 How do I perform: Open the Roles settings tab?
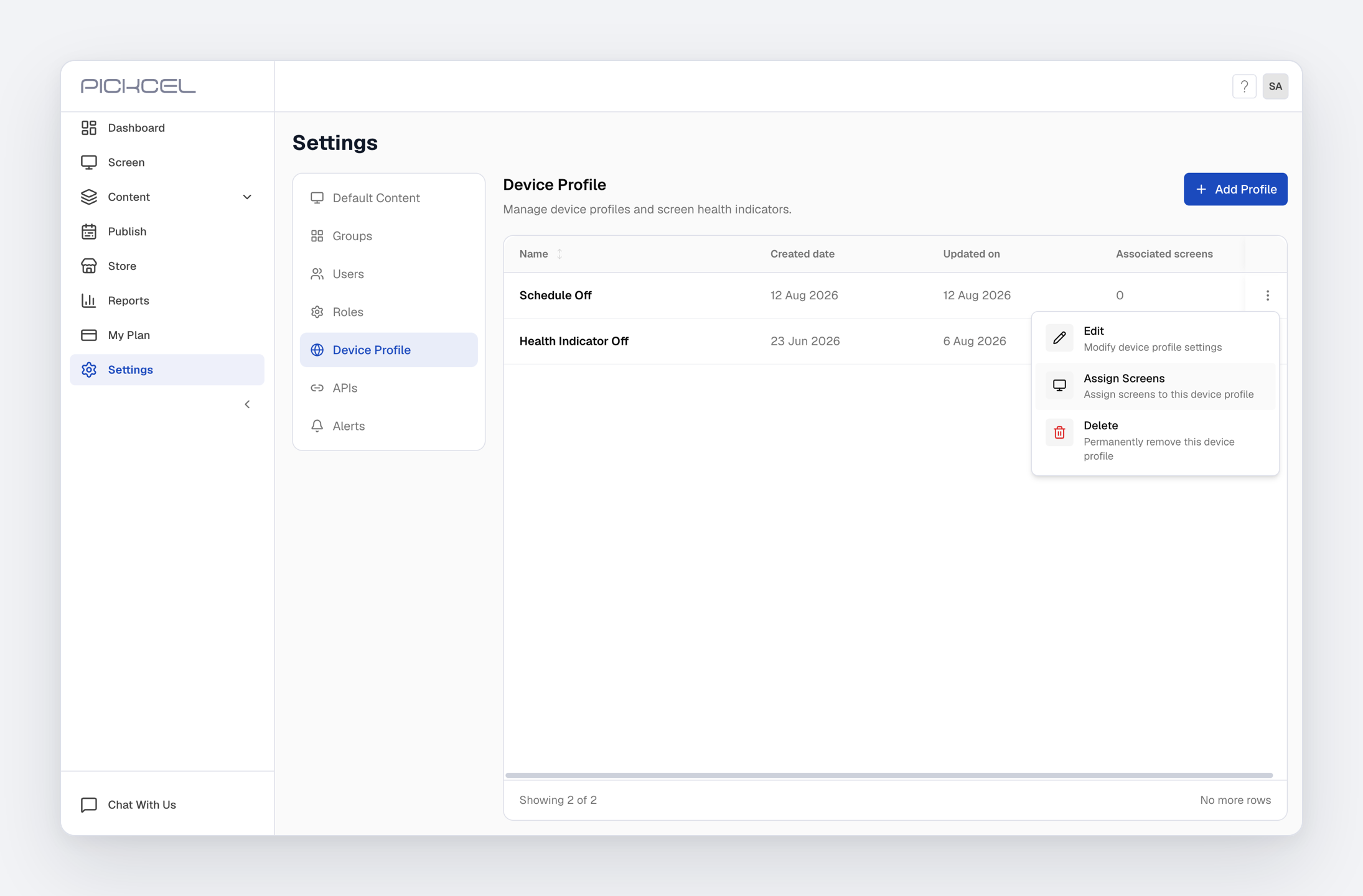(388, 312)
